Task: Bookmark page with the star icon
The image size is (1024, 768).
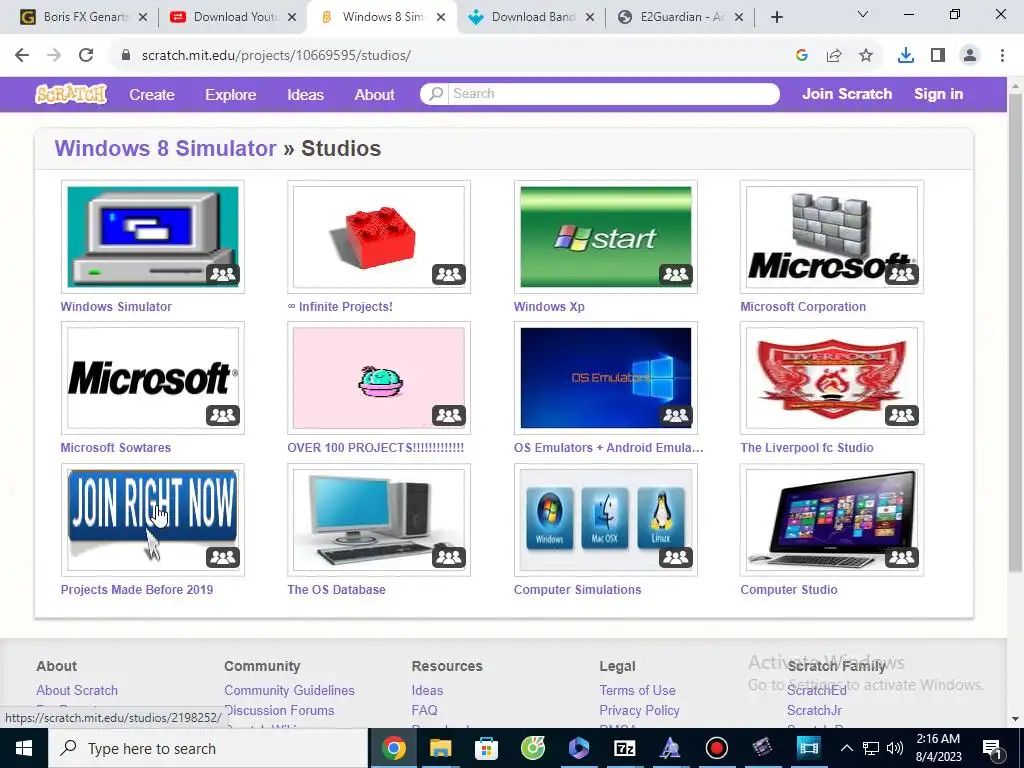Action: (x=865, y=56)
